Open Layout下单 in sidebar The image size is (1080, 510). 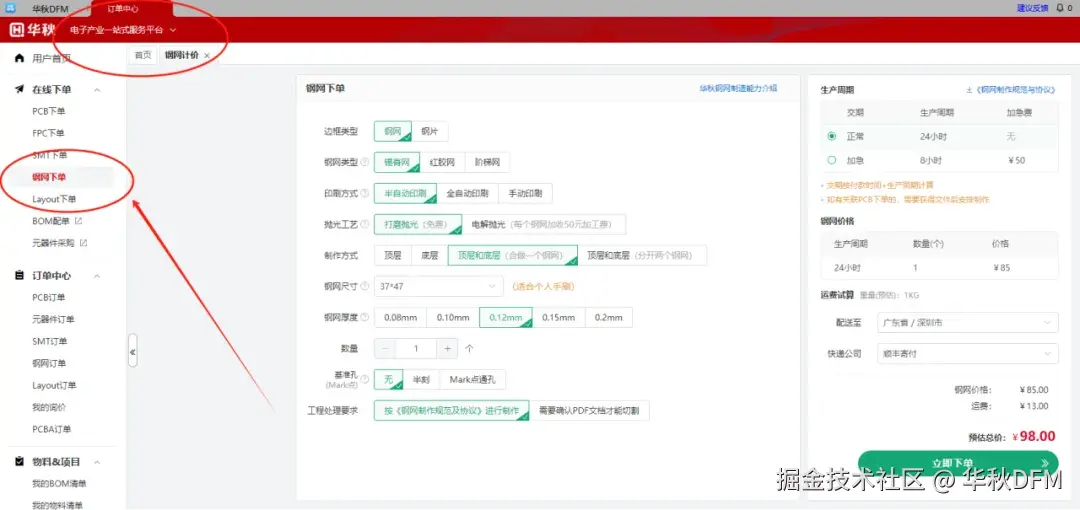pos(54,199)
